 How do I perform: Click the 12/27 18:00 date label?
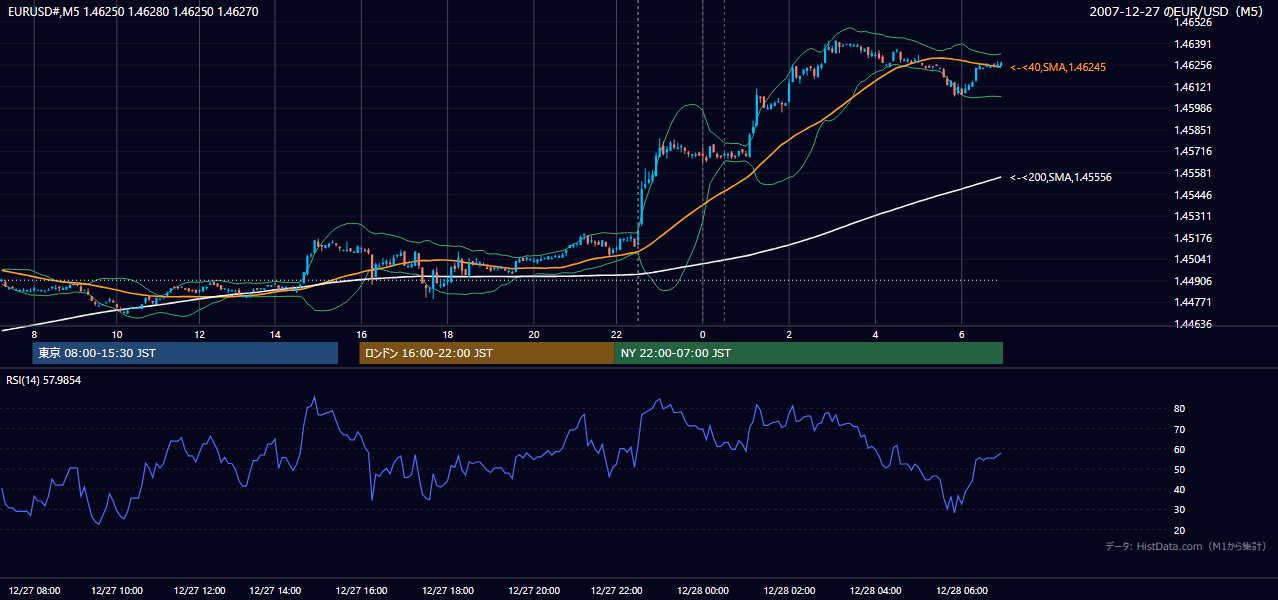click(x=448, y=591)
